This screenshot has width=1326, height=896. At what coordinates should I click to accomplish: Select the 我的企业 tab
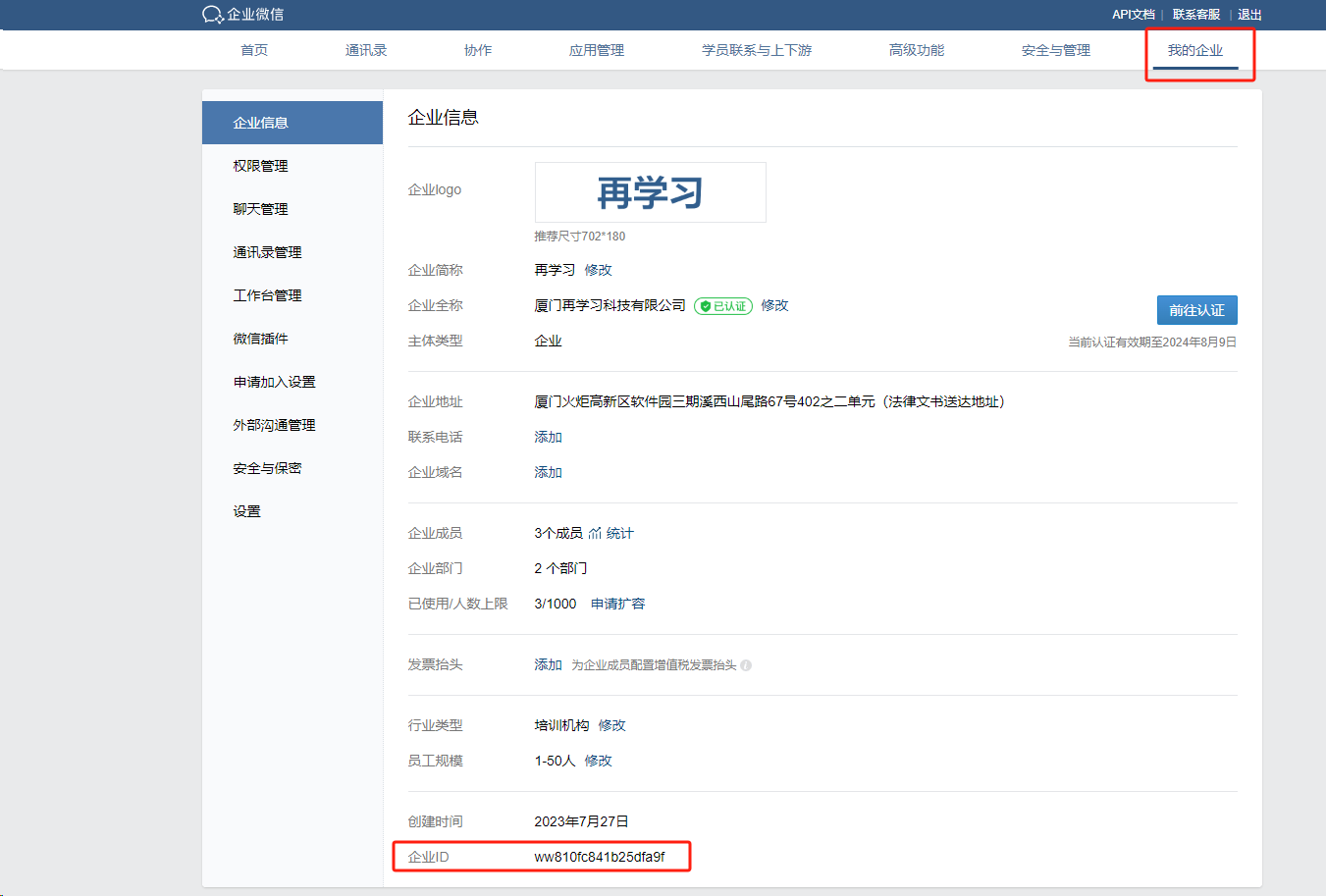pyautogui.click(x=1195, y=50)
